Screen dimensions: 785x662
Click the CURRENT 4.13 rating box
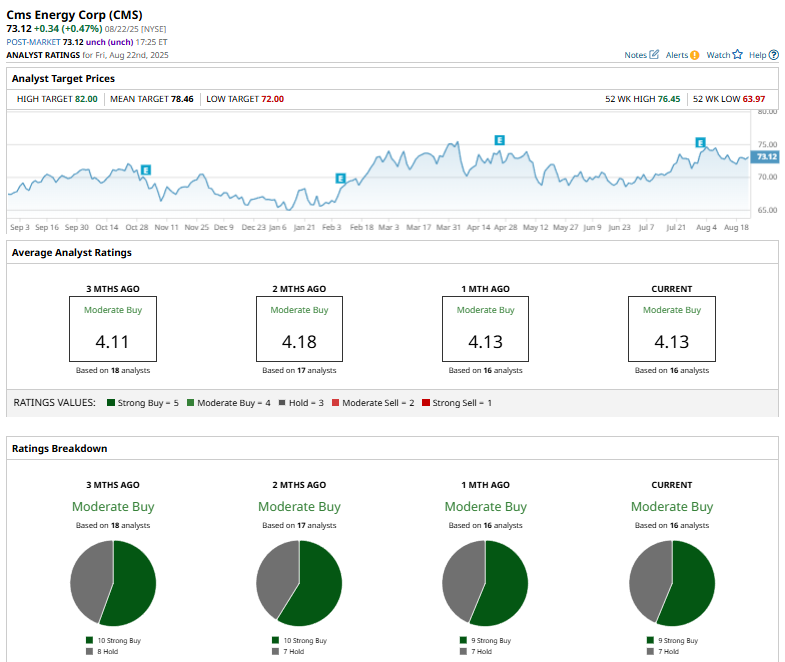672,329
